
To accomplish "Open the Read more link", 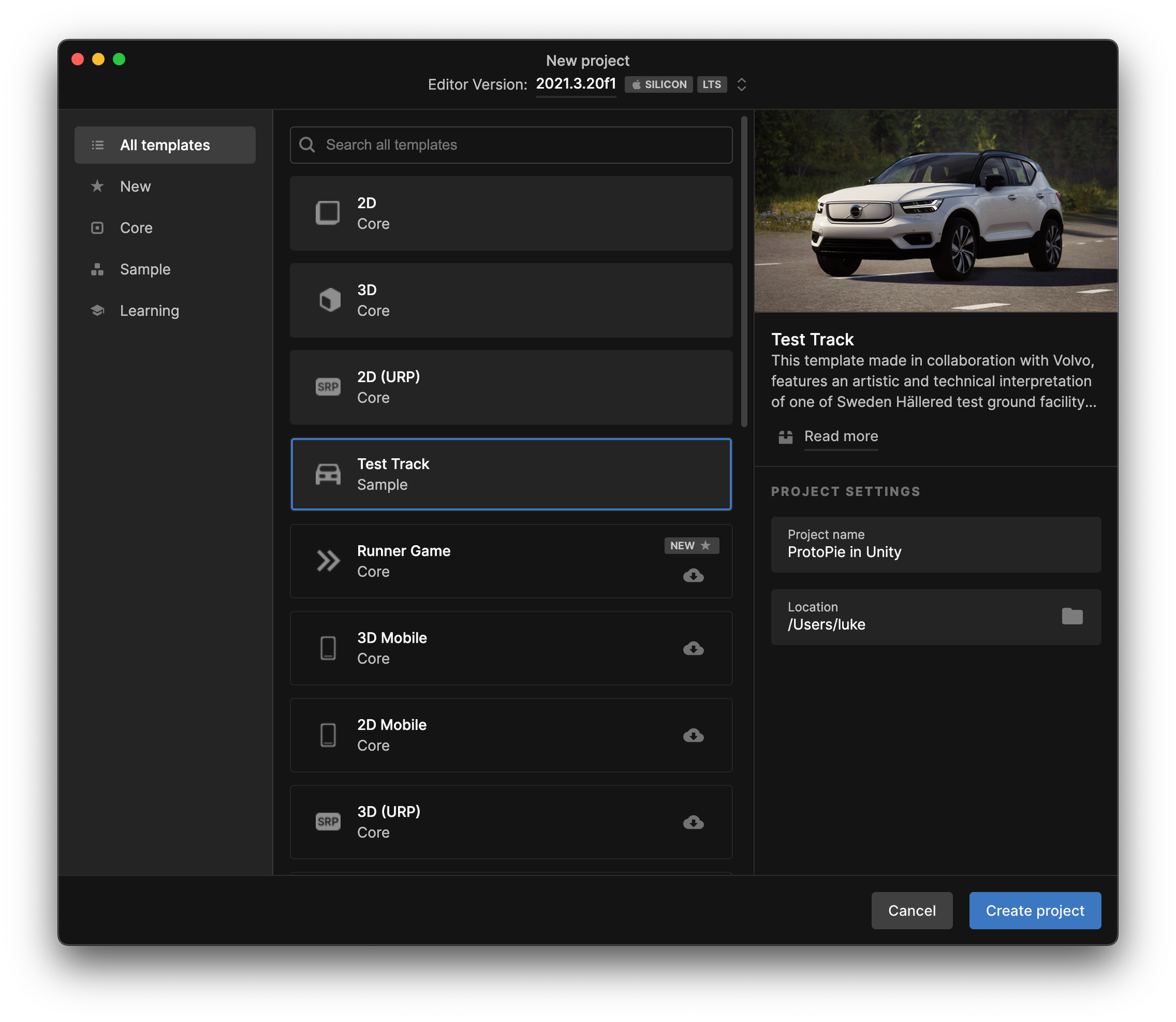I will 841,436.
